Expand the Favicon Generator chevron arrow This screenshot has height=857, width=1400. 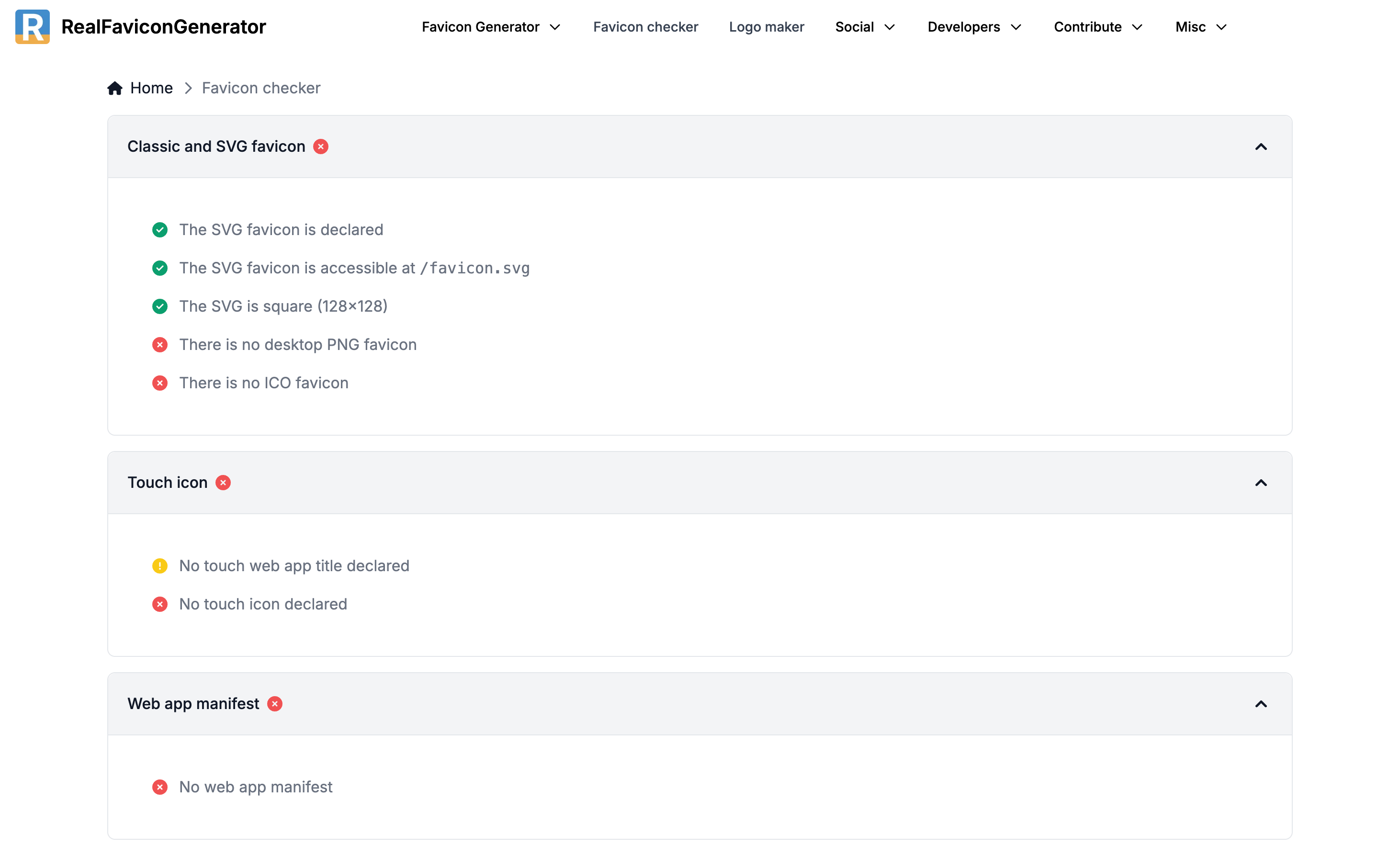(x=555, y=27)
